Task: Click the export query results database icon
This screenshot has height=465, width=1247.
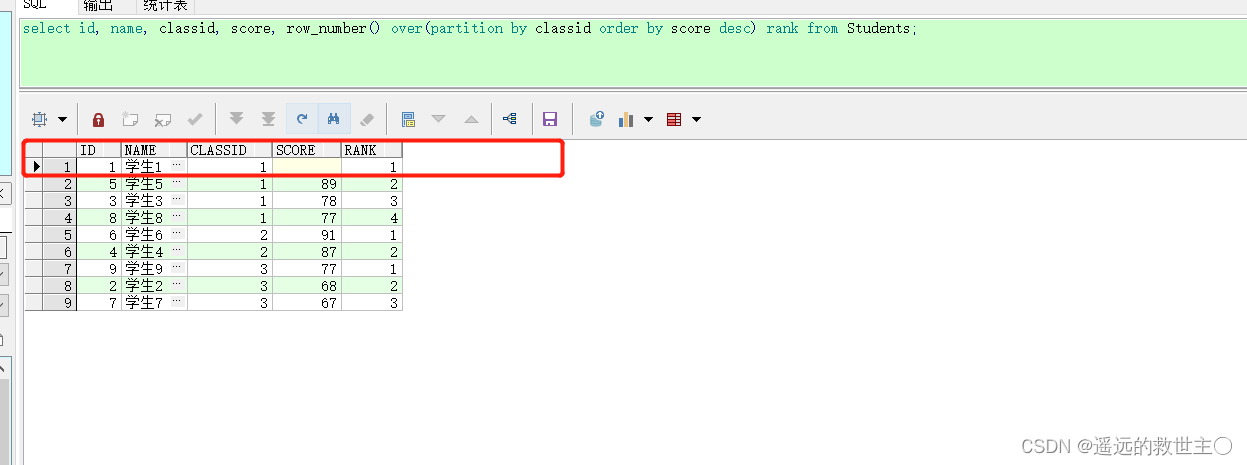Action: 596,119
